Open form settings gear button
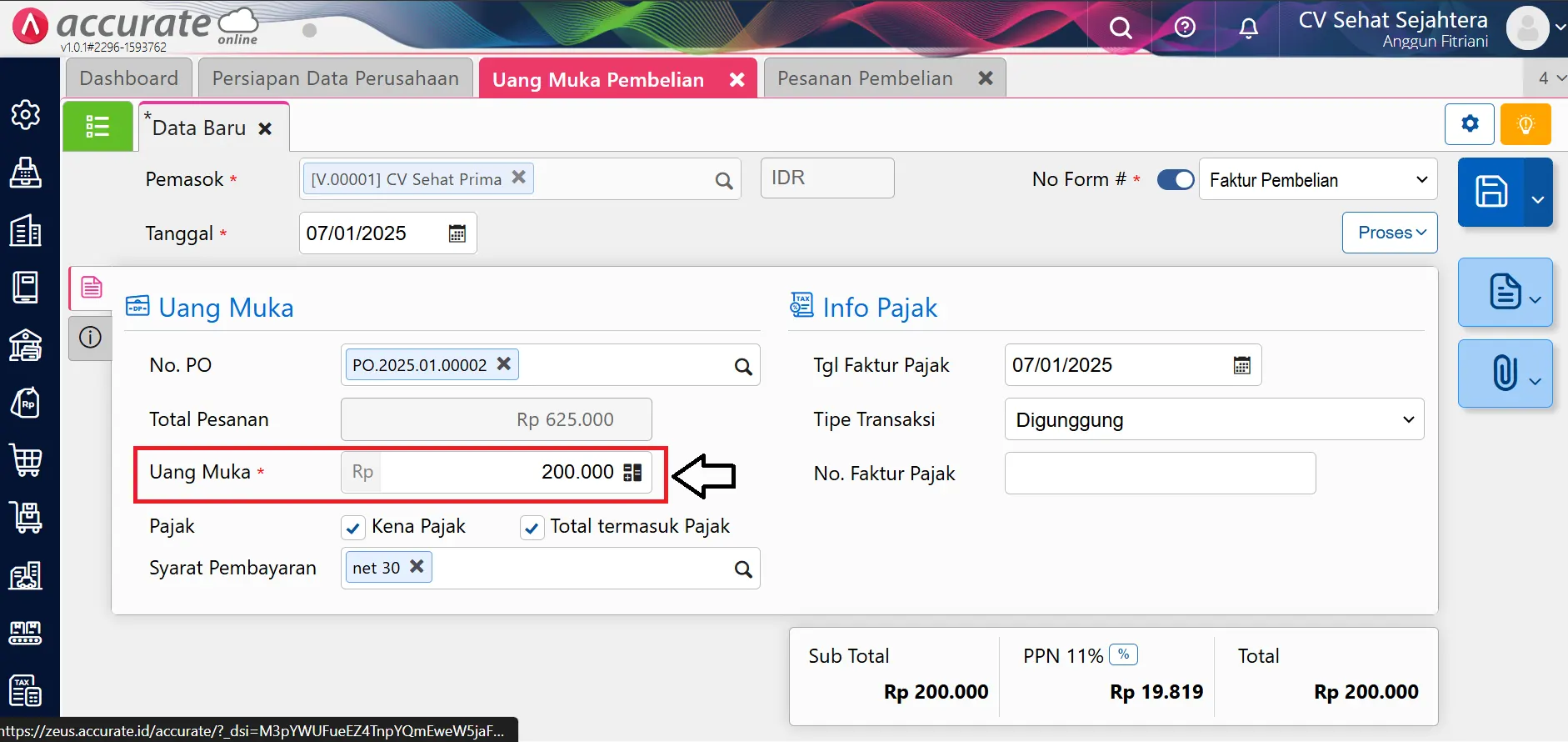The height and width of the screenshot is (742, 1568). point(1470,124)
